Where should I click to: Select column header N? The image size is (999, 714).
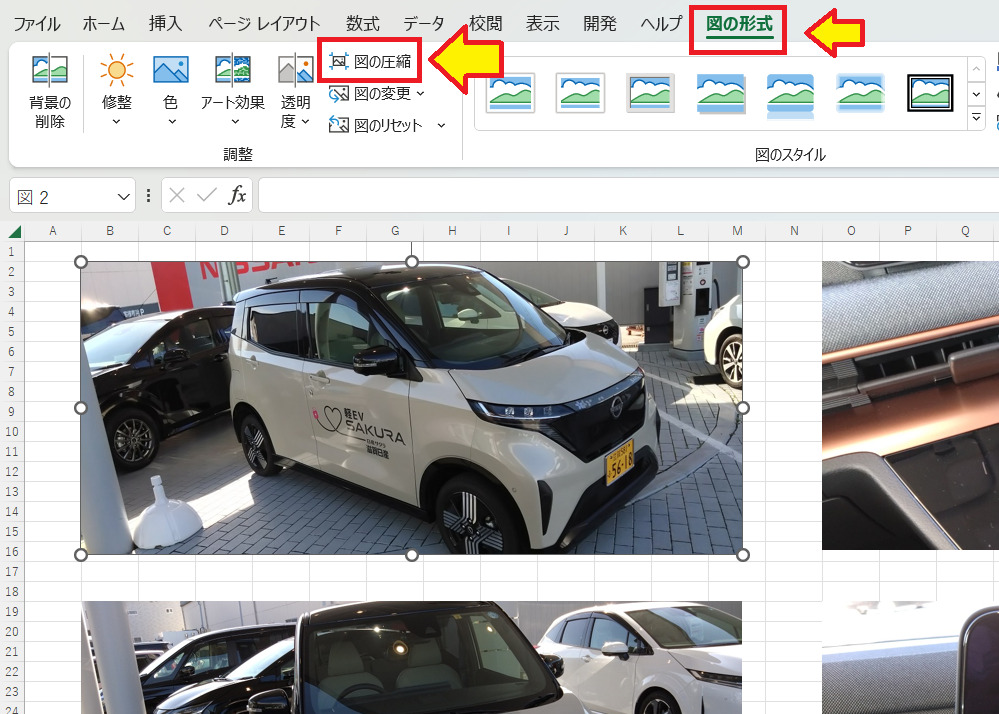point(794,231)
